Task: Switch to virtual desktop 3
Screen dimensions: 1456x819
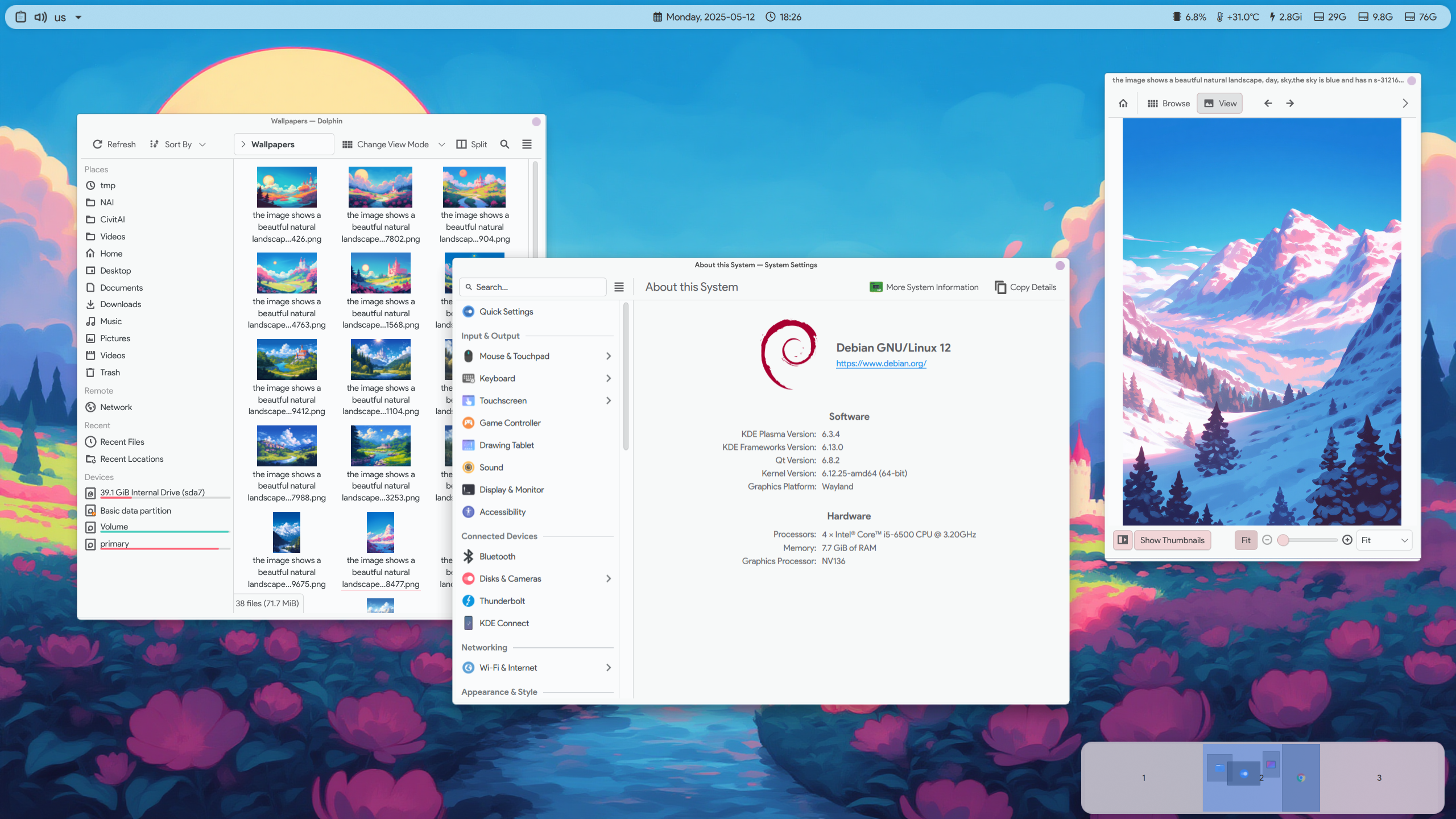Action: [1379, 777]
